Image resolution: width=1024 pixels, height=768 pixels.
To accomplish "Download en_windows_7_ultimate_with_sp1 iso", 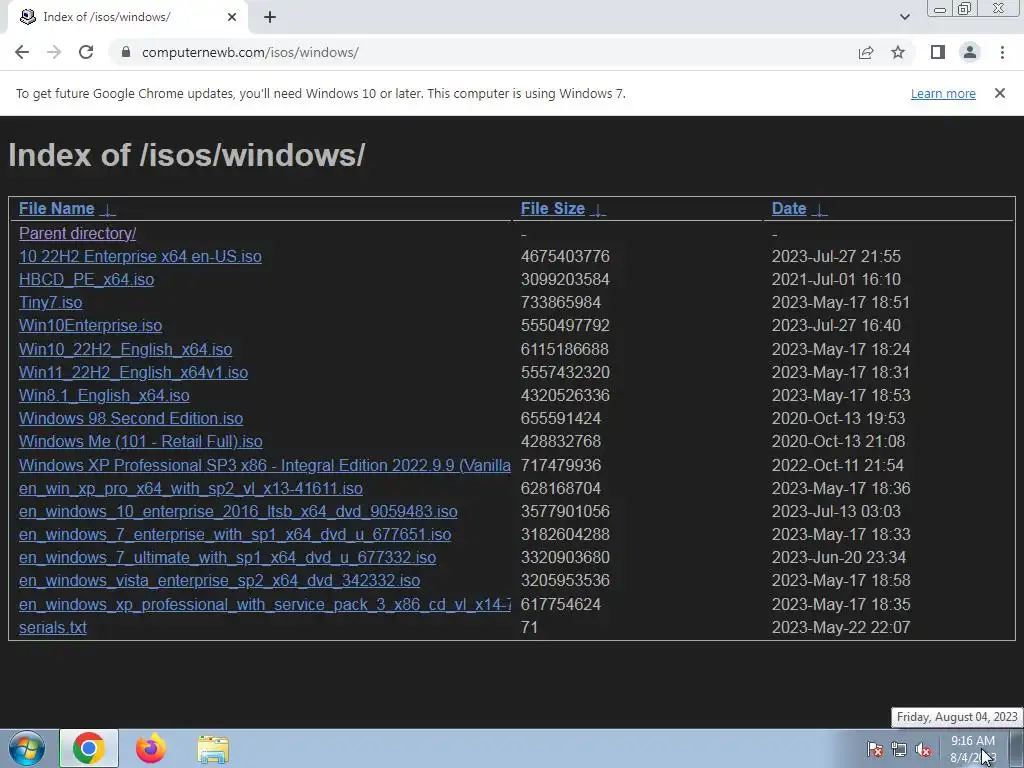I will click(227, 557).
